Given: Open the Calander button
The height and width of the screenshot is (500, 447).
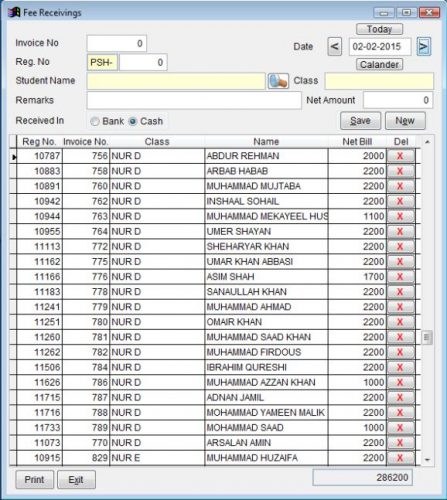Looking at the screenshot, I should click(x=379, y=64).
